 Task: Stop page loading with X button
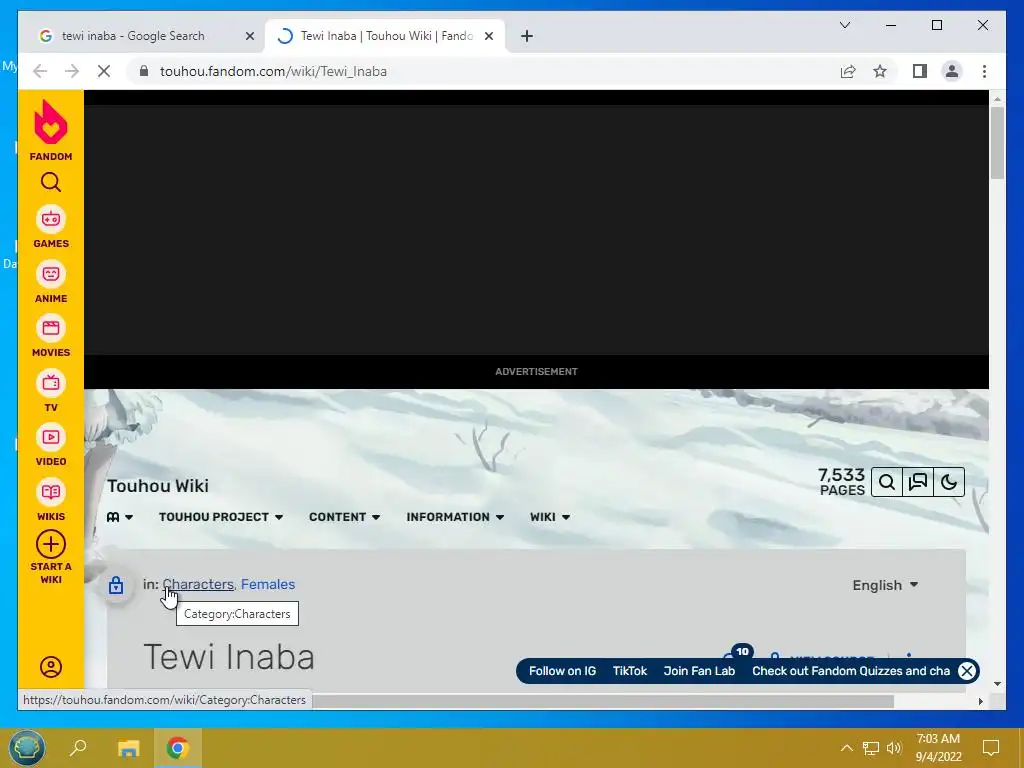pyautogui.click(x=104, y=71)
